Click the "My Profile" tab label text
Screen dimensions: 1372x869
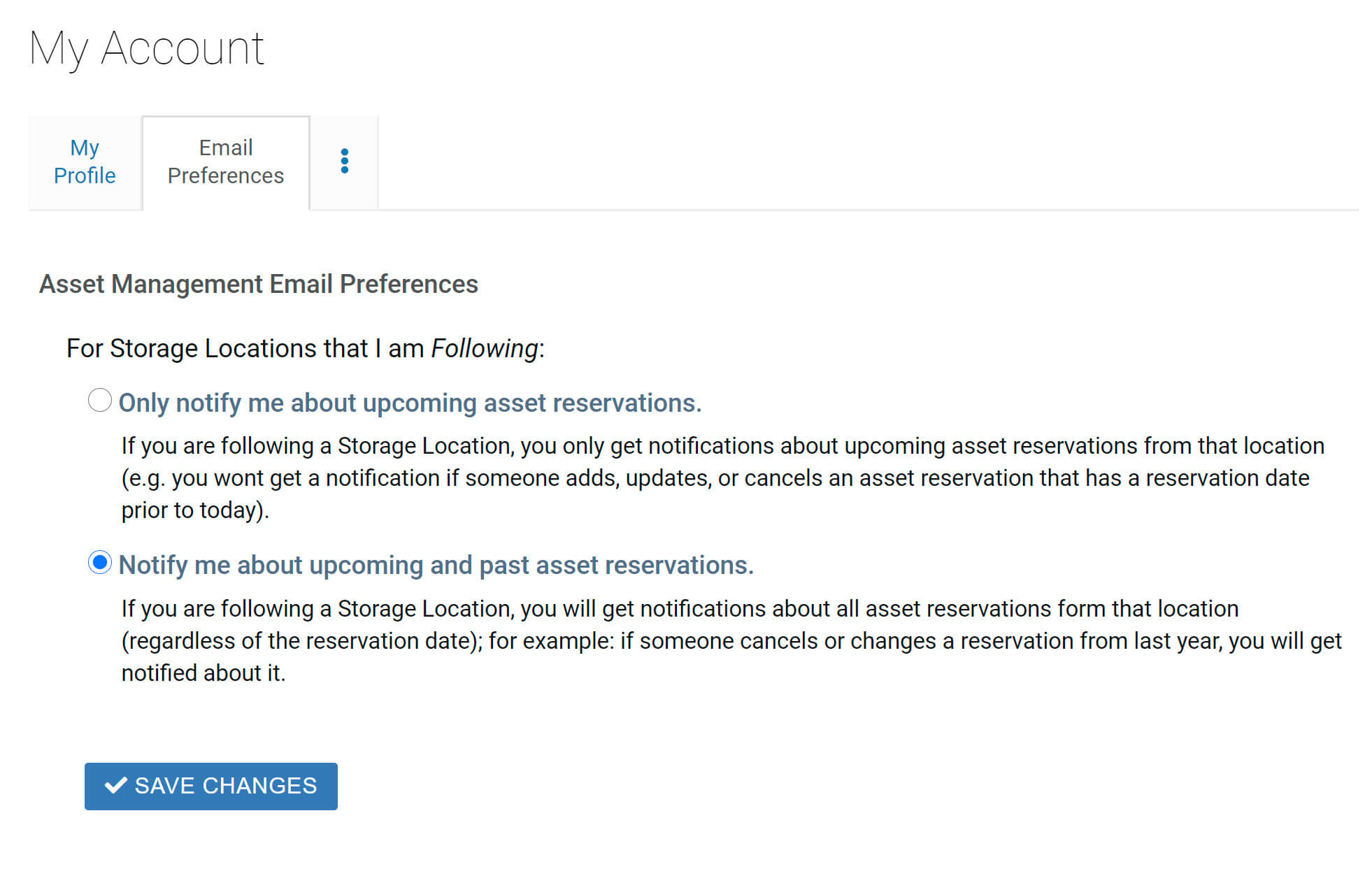point(85,161)
